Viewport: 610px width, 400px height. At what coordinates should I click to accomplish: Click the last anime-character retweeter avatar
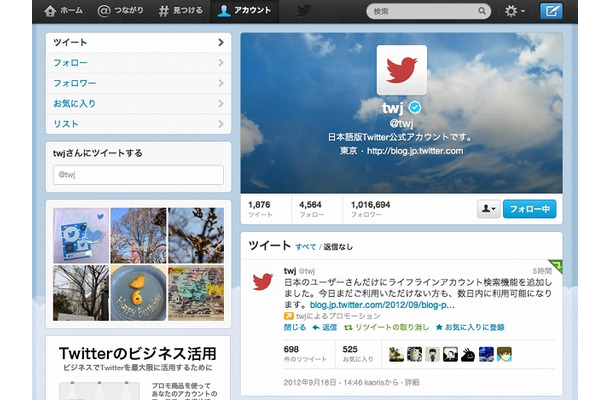tap(504, 354)
